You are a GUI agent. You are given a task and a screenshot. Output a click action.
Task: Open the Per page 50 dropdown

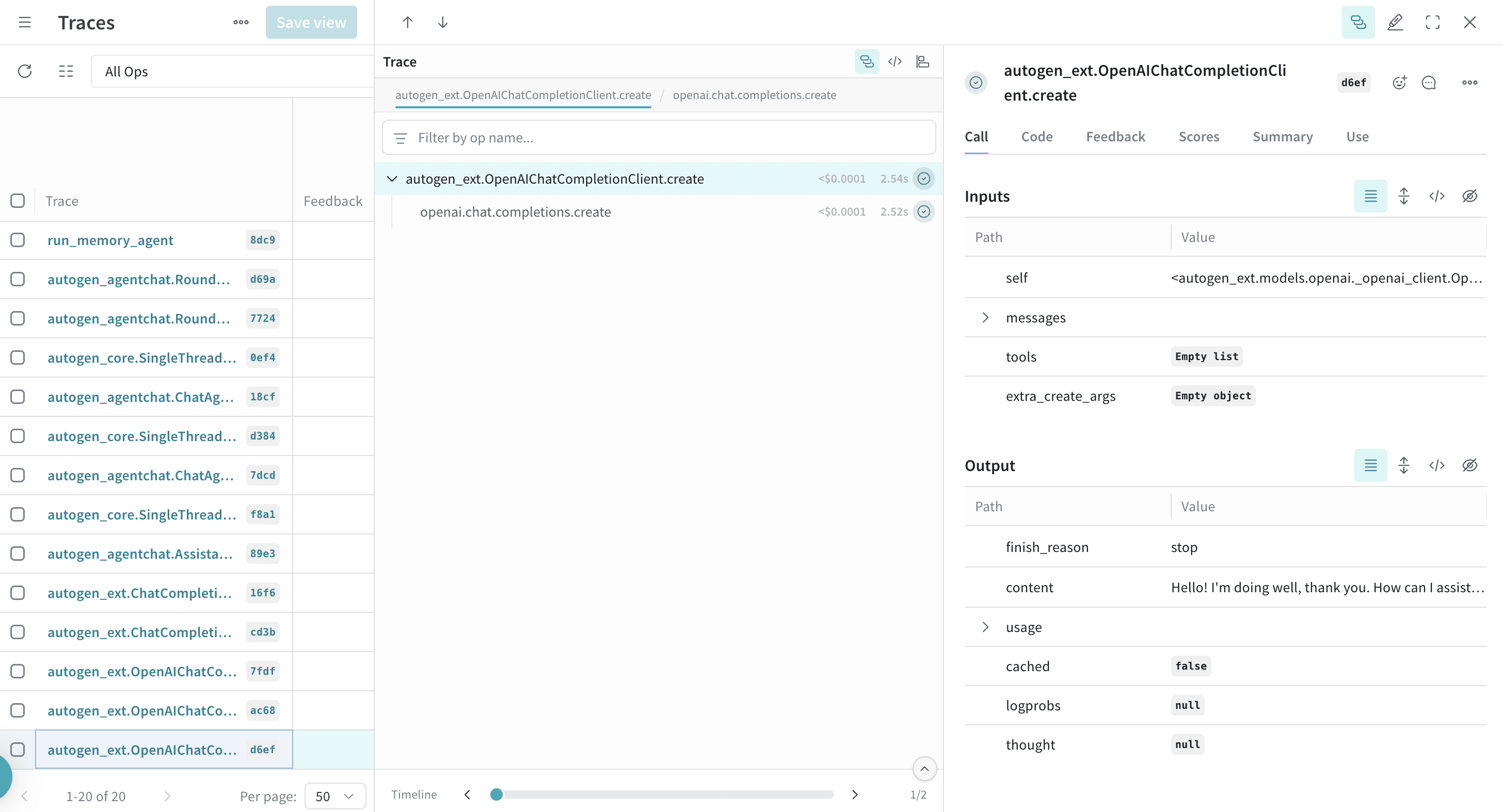[x=335, y=796]
